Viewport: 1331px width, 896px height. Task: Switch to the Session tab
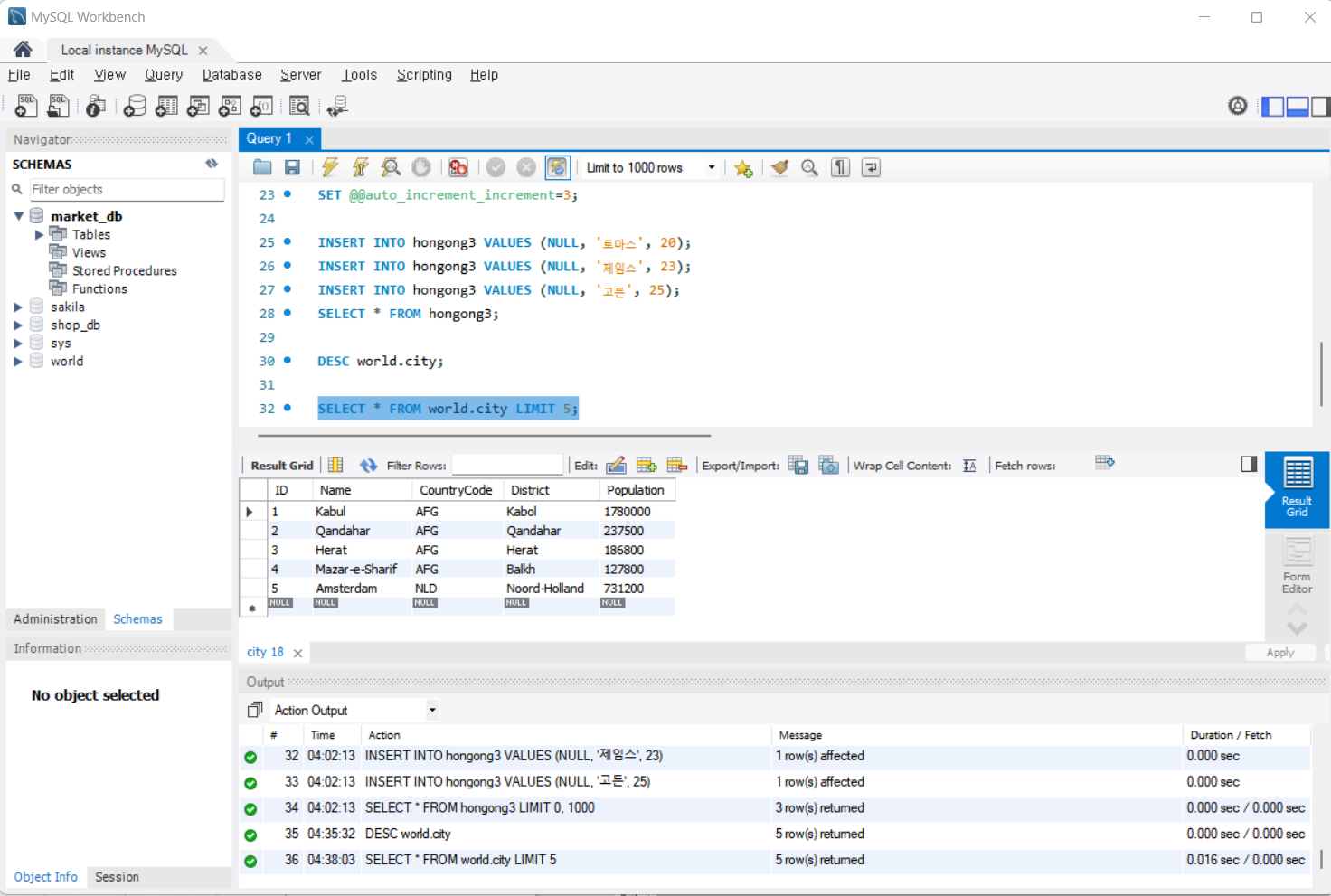(117, 877)
